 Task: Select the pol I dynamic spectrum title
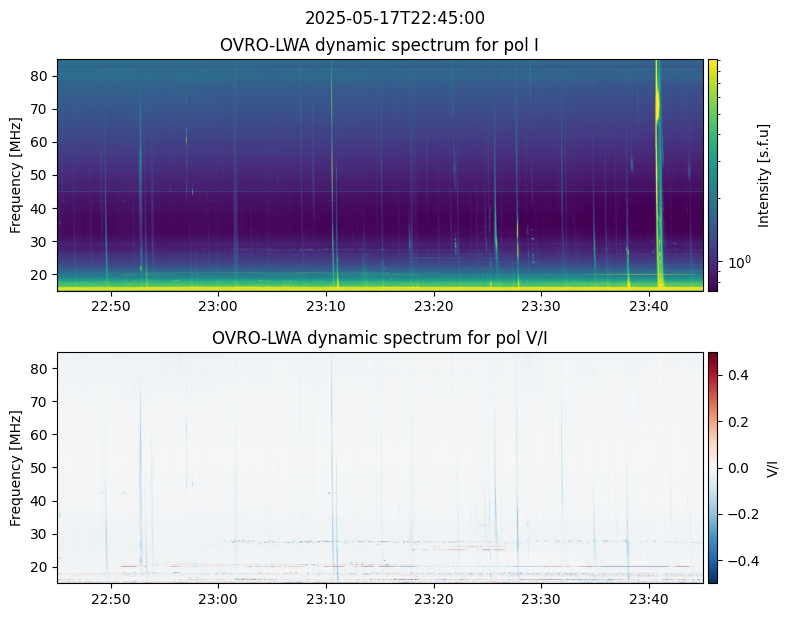380,45
